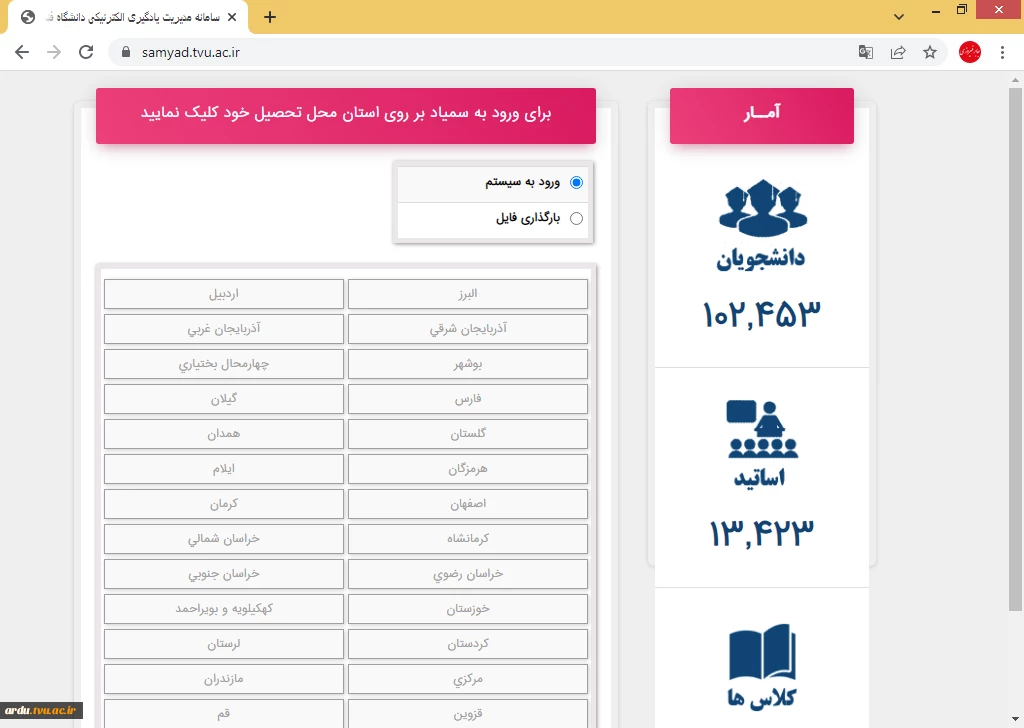Choose چهارمحال بختياري province

223,364
